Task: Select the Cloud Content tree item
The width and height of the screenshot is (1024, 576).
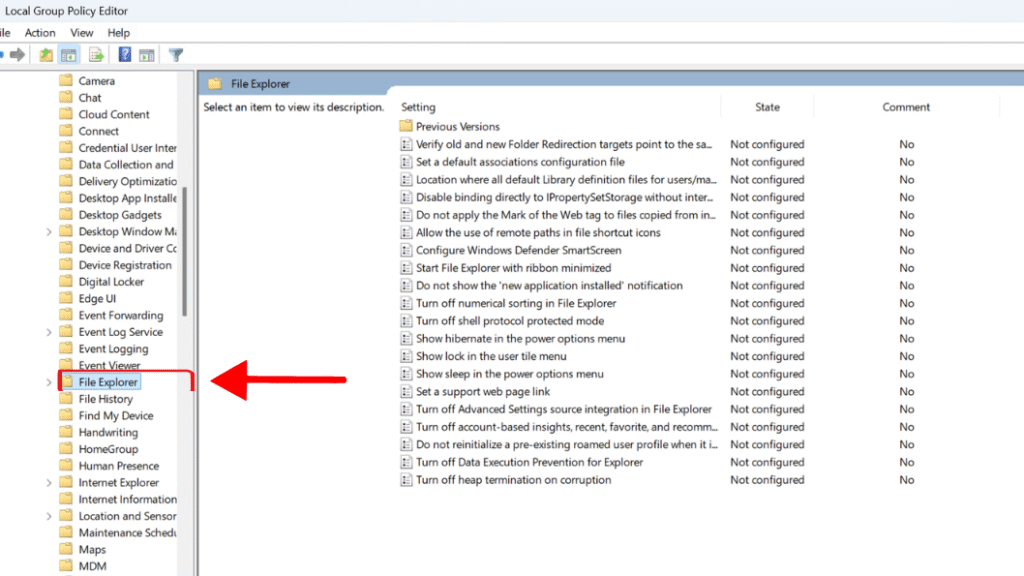Action: (x=114, y=114)
